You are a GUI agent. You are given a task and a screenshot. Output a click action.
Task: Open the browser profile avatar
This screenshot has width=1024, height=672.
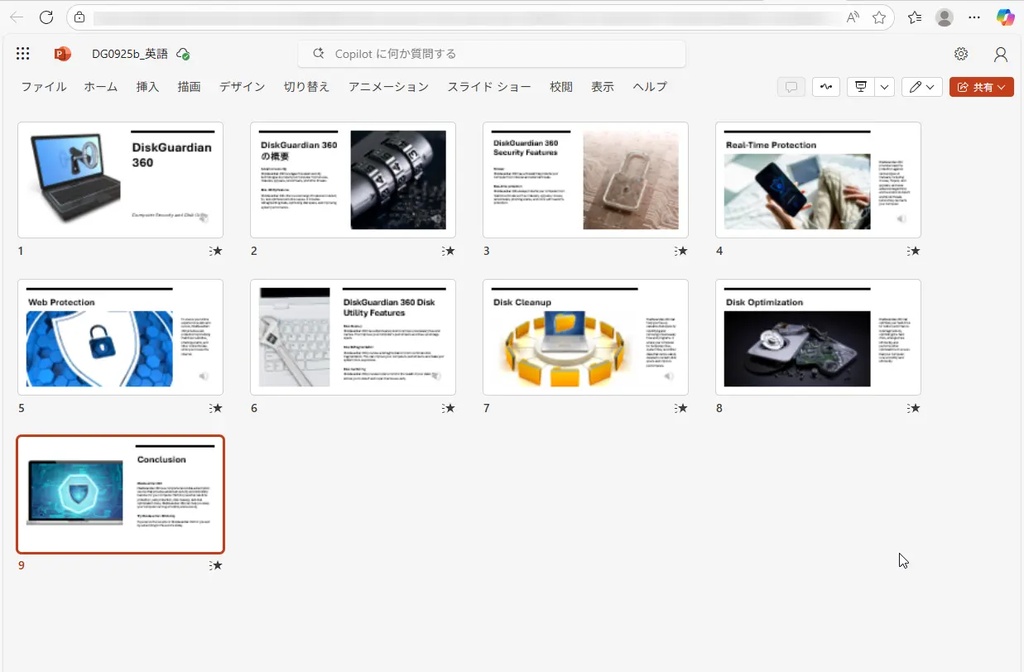click(x=944, y=18)
